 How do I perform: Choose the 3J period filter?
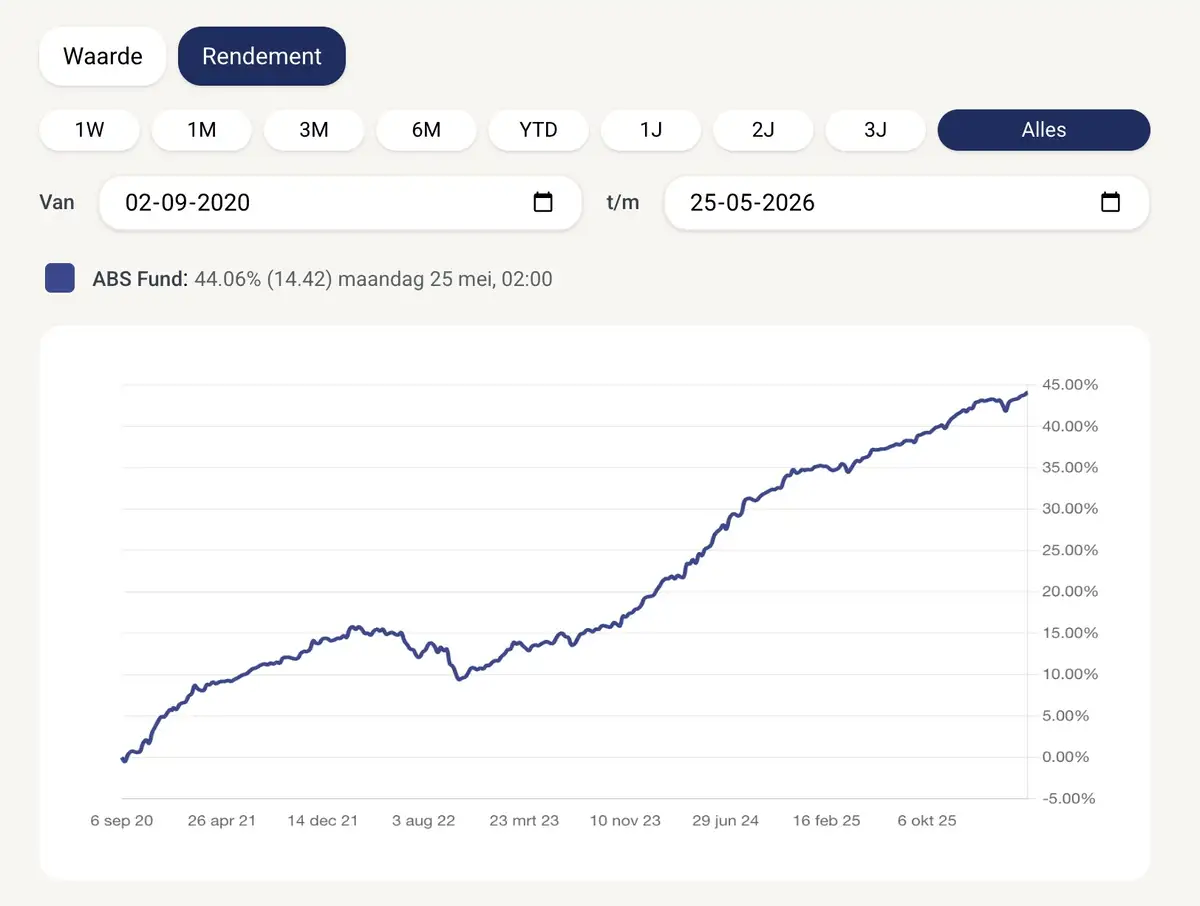pyautogui.click(x=875, y=130)
